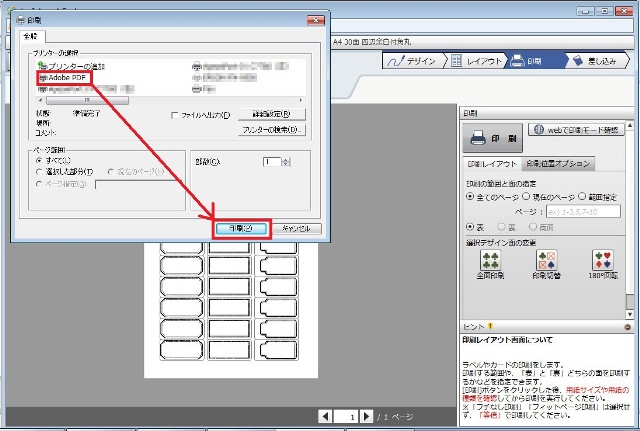Adjust 部数 copies spinner arrows
Viewport: 640px width, 431px height.
pyautogui.click(x=286, y=162)
